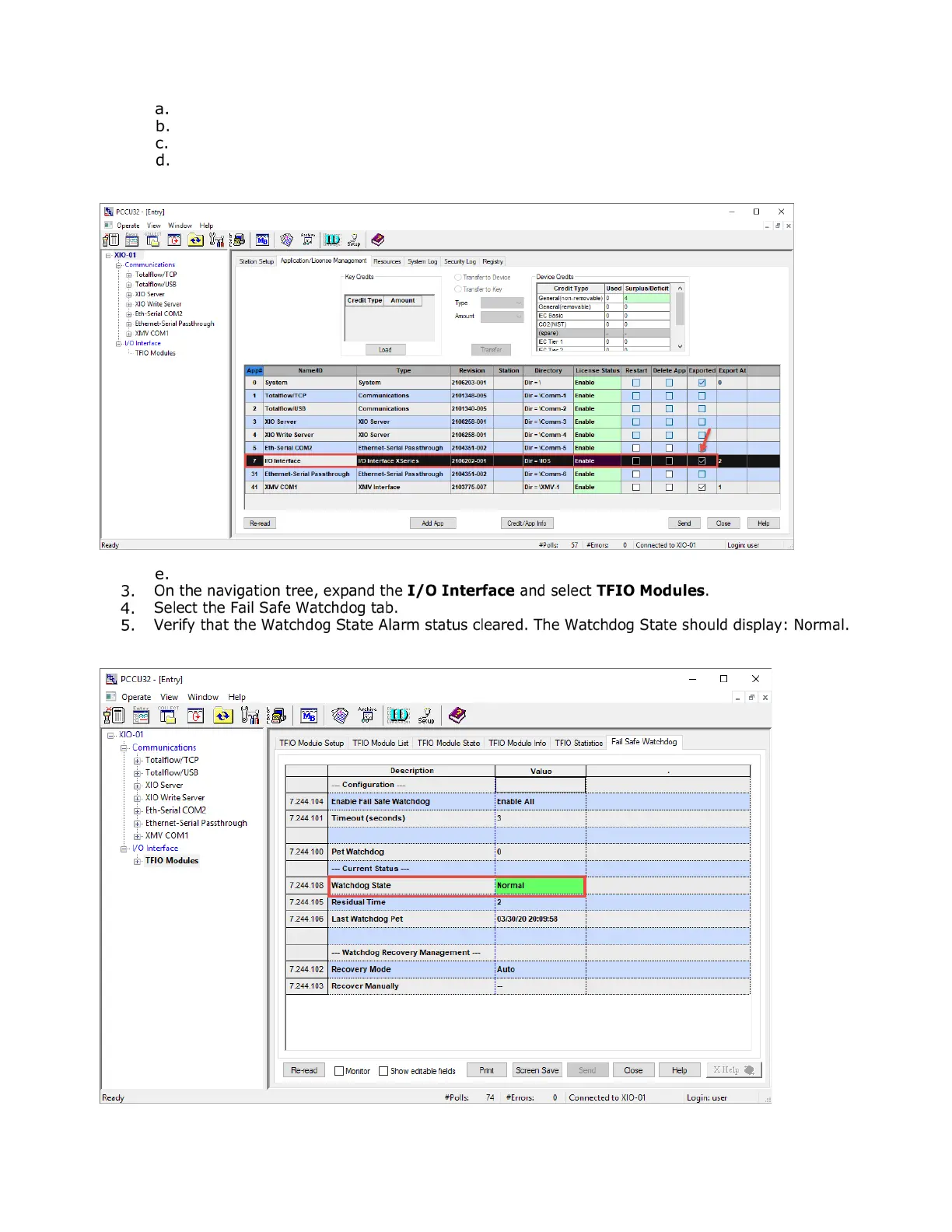Toggle Restart checkbox in the I/O Interface row
Viewport: 952px width, 1232px height.
[x=636, y=461]
